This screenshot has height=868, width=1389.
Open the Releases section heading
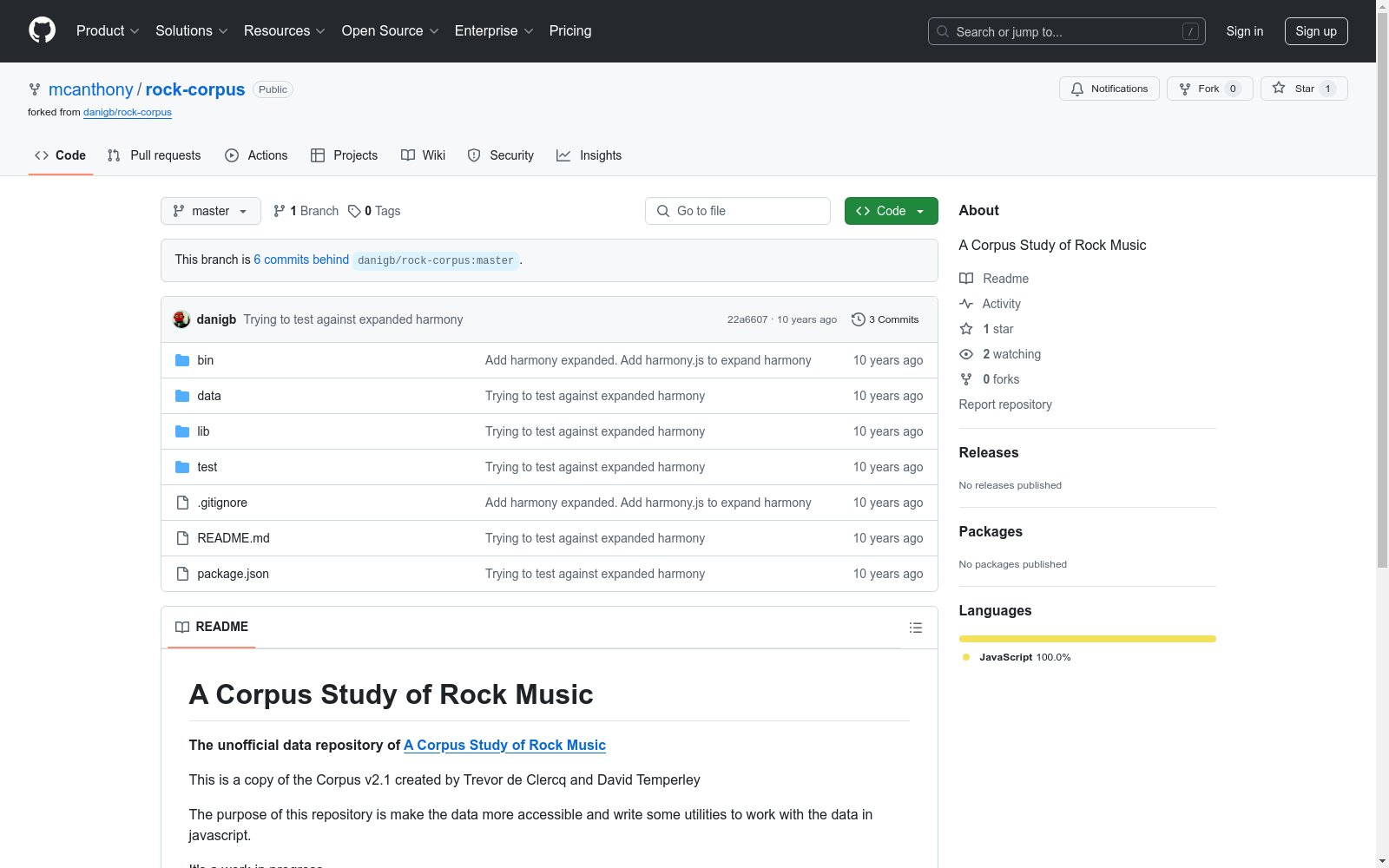989,452
